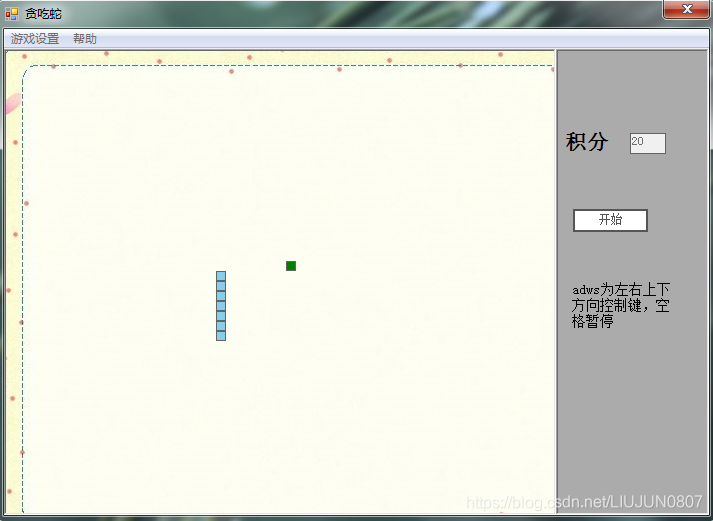Click the adws control instructions text
Screen dimensions: 713x521
[x=621, y=306]
